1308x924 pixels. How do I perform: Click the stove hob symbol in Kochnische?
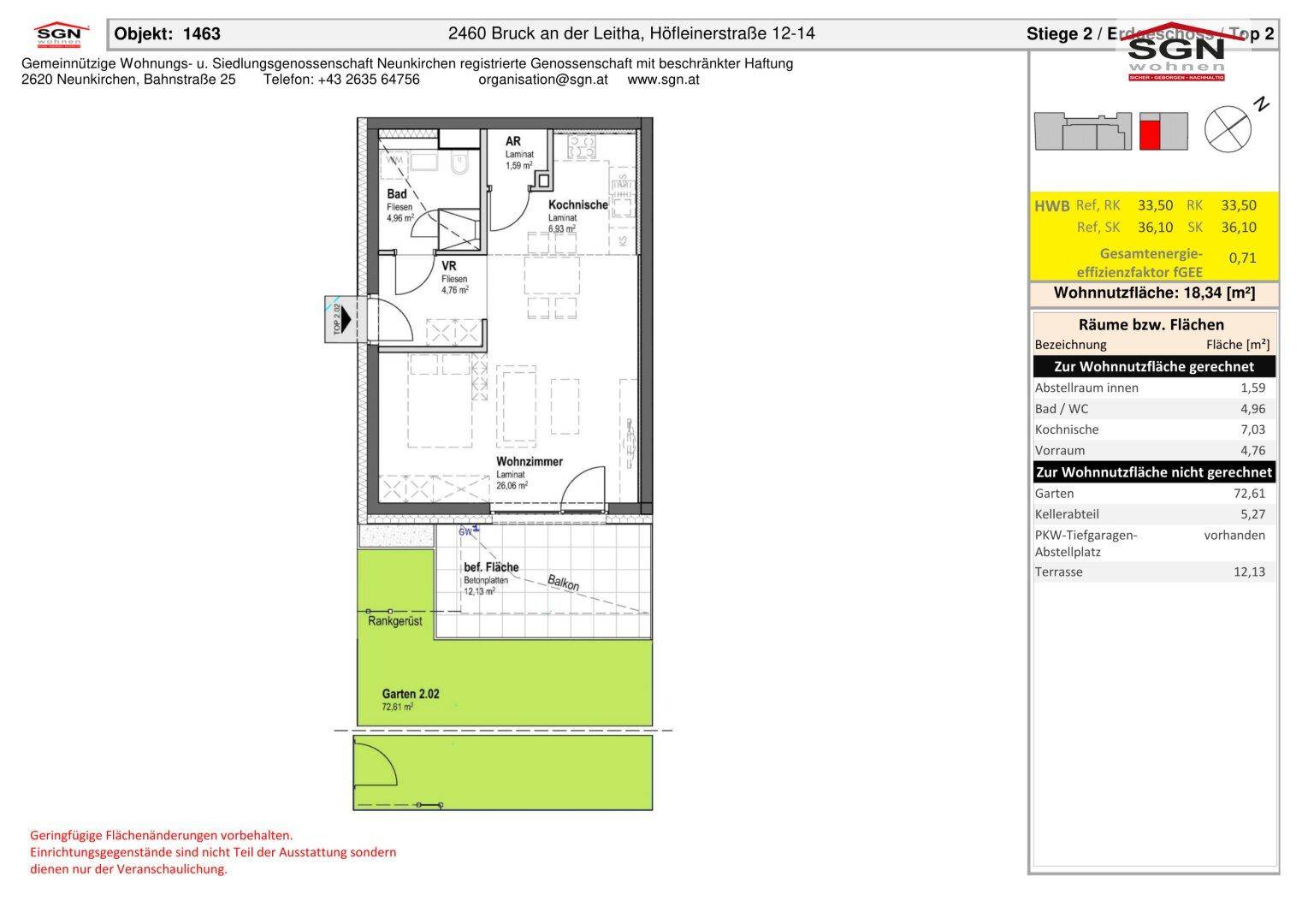(582, 146)
